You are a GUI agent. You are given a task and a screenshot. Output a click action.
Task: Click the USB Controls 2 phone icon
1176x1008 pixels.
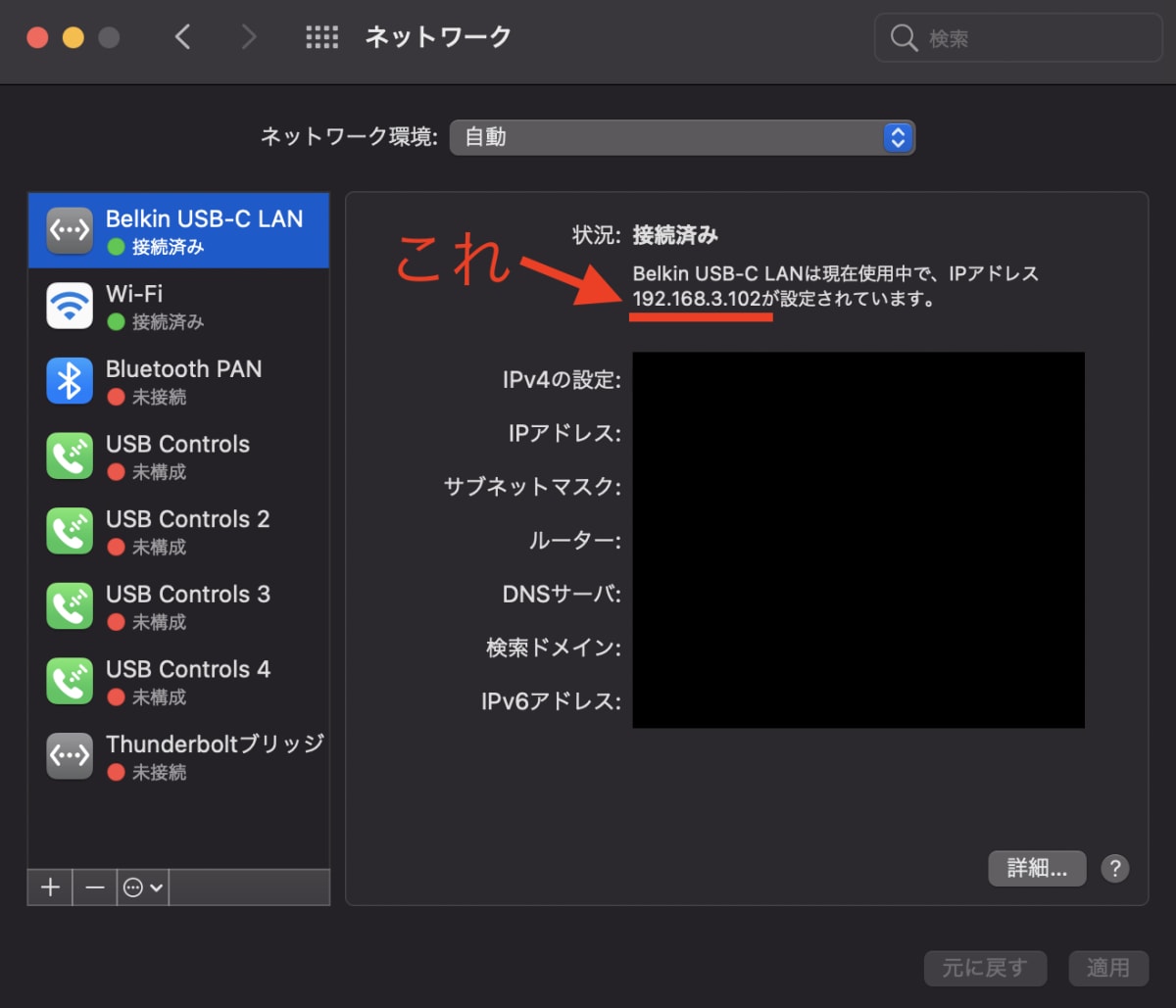point(70,531)
